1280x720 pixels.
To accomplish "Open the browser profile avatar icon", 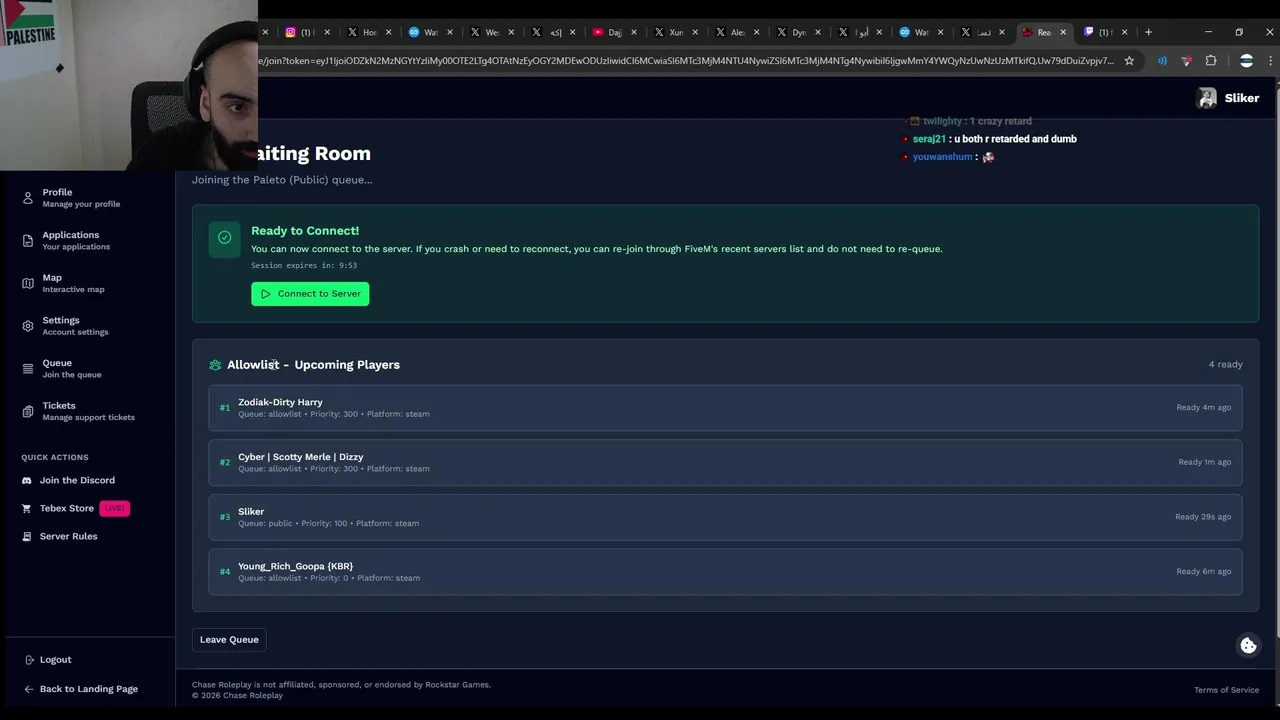I will (x=1246, y=61).
